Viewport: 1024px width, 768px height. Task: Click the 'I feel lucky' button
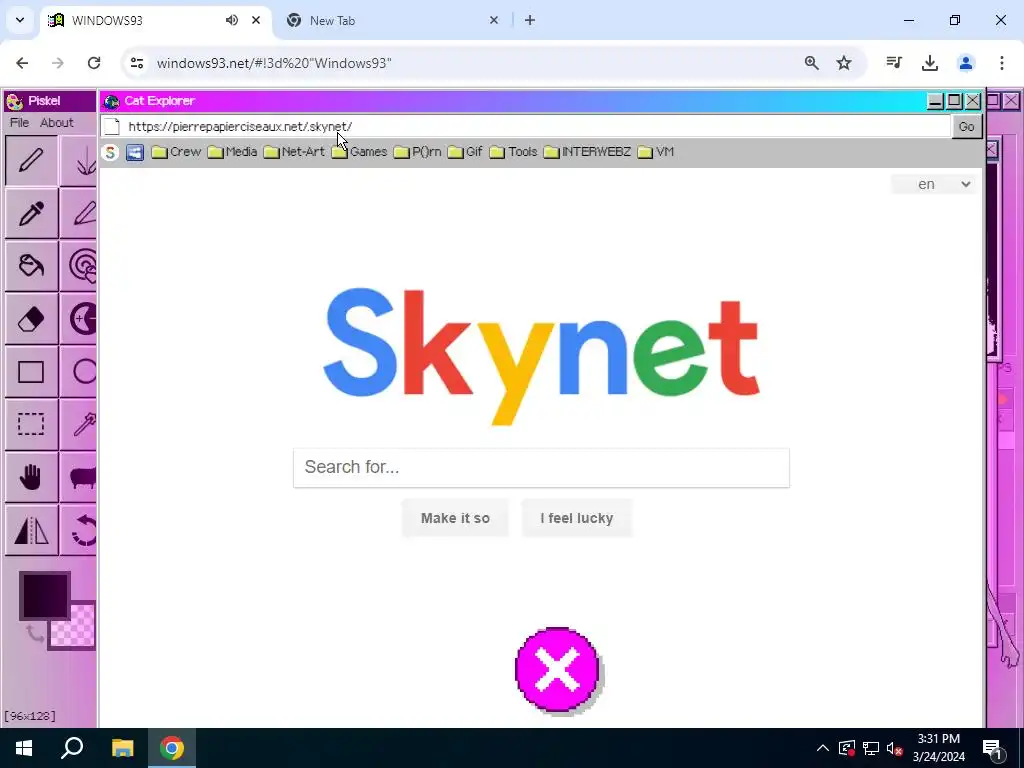[x=577, y=518]
